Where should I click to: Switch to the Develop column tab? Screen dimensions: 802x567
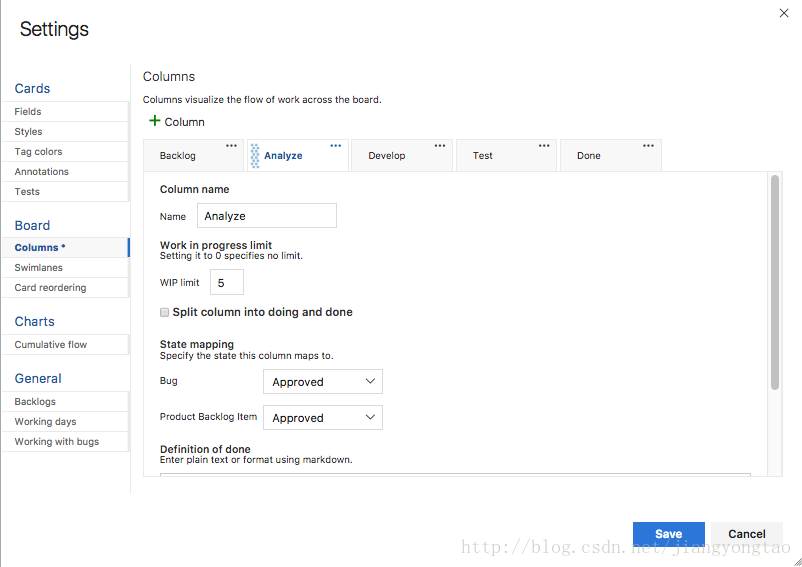coord(402,155)
